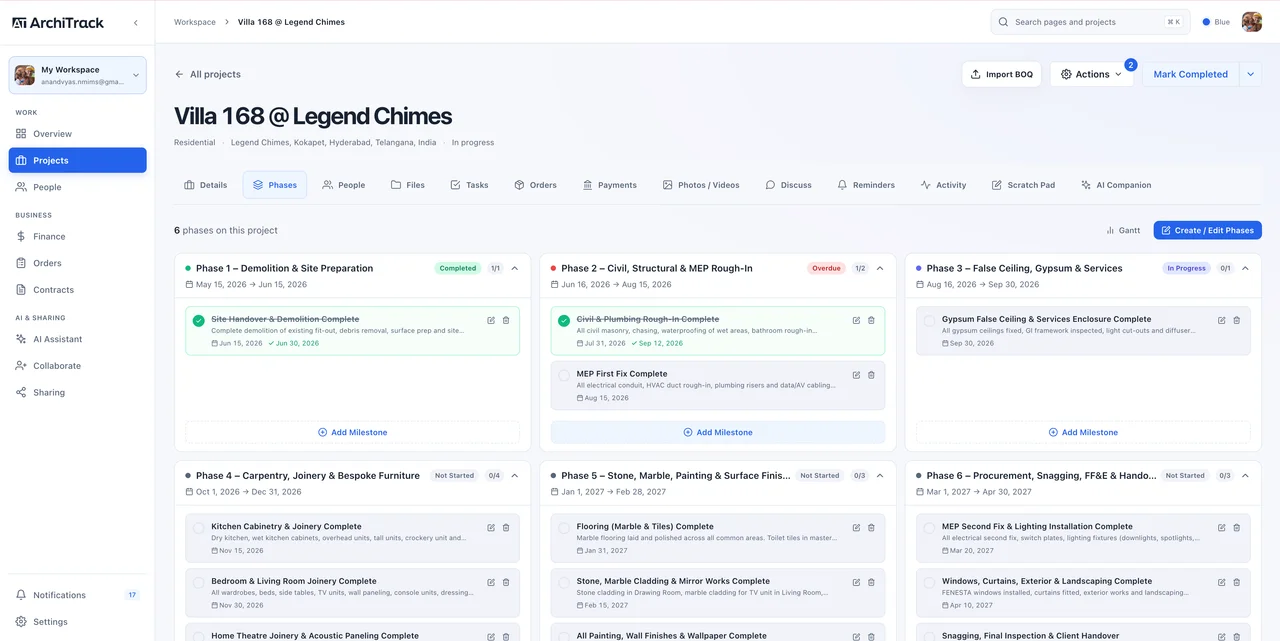Collapse Phase 1 – Demolition & Site Preparation

tap(515, 268)
